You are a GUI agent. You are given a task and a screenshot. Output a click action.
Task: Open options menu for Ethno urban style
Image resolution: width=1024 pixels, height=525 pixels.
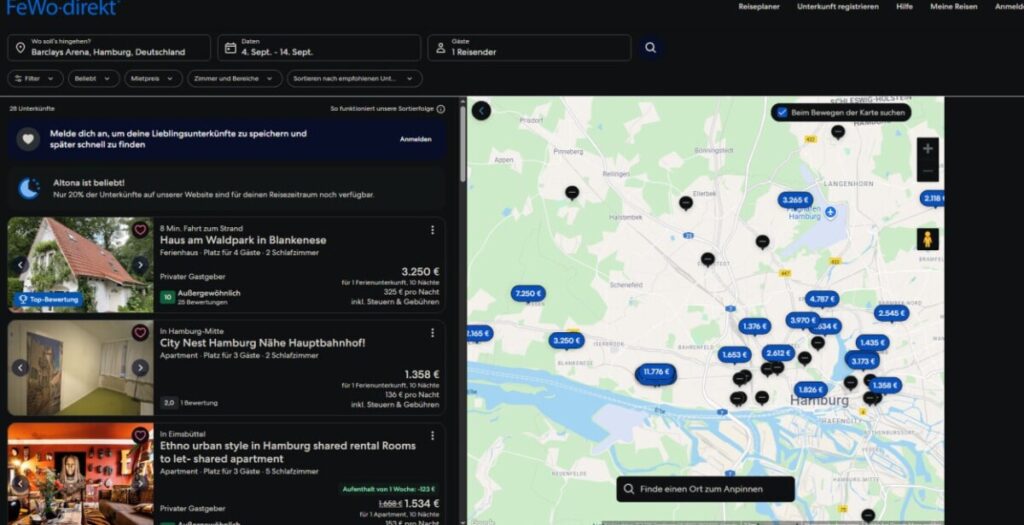(432, 435)
